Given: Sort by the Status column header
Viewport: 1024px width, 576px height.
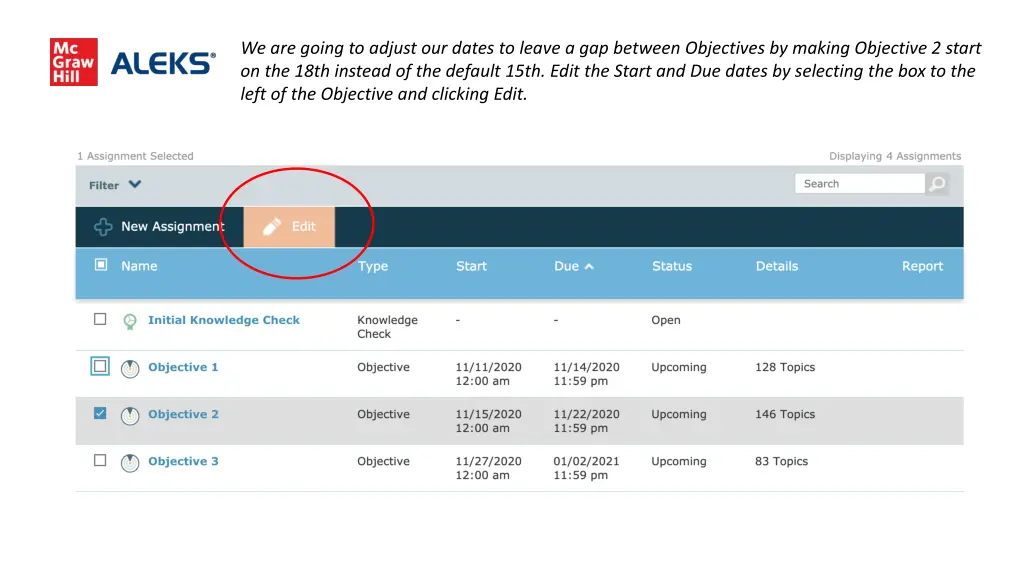Looking at the screenshot, I should (672, 266).
